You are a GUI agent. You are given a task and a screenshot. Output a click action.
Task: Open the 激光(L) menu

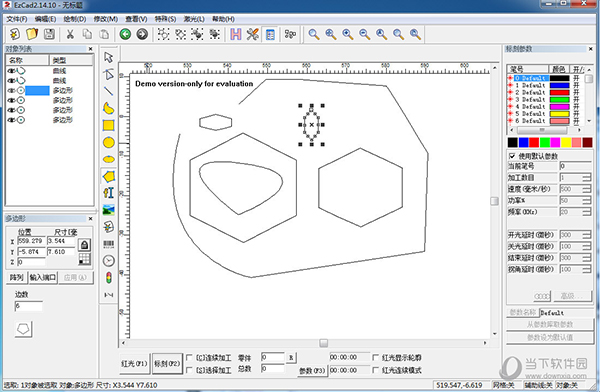[x=194, y=19]
